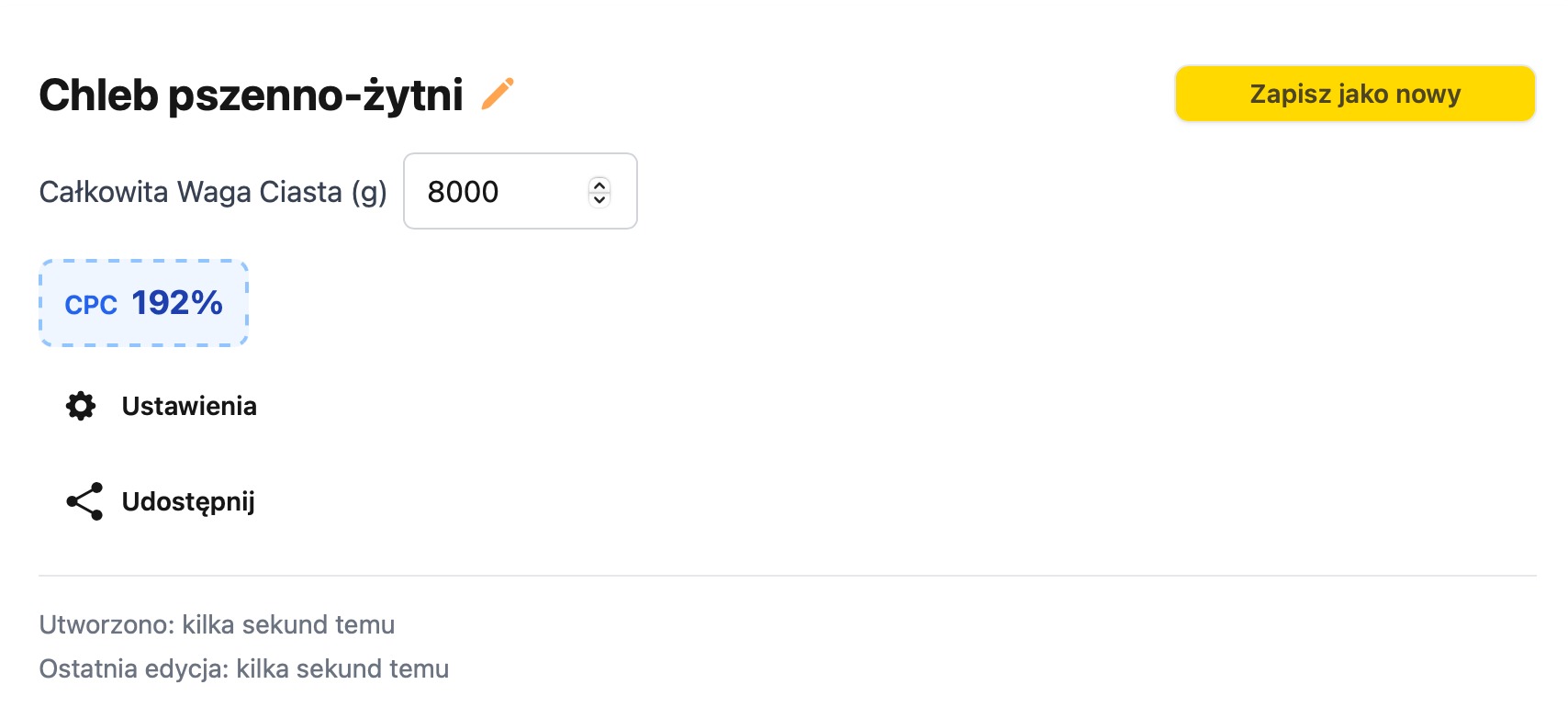Decrease dough weight with the down arrow
This screenshot has width=1568, height=707.
599,199
